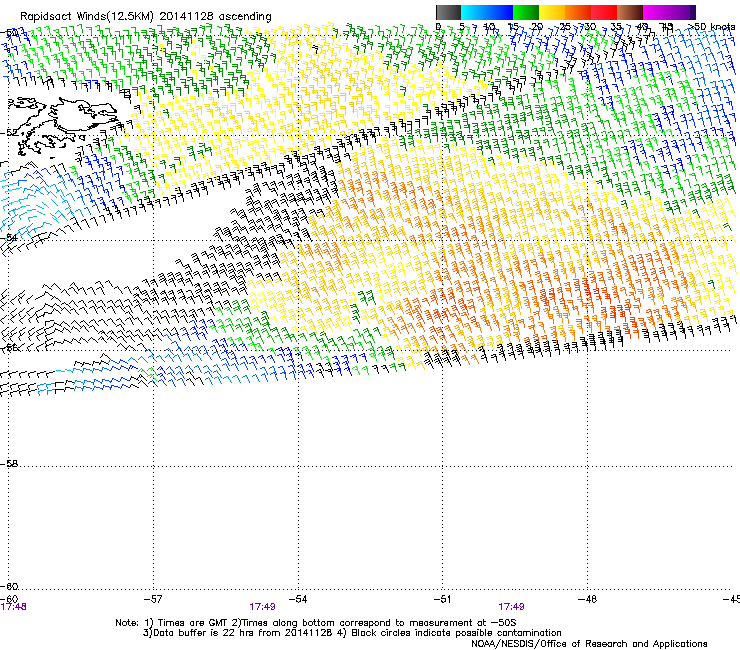This screenshot has height=650, width=740.
Task: Select the '-52' latitude axis label
Action: coord(9,133)
